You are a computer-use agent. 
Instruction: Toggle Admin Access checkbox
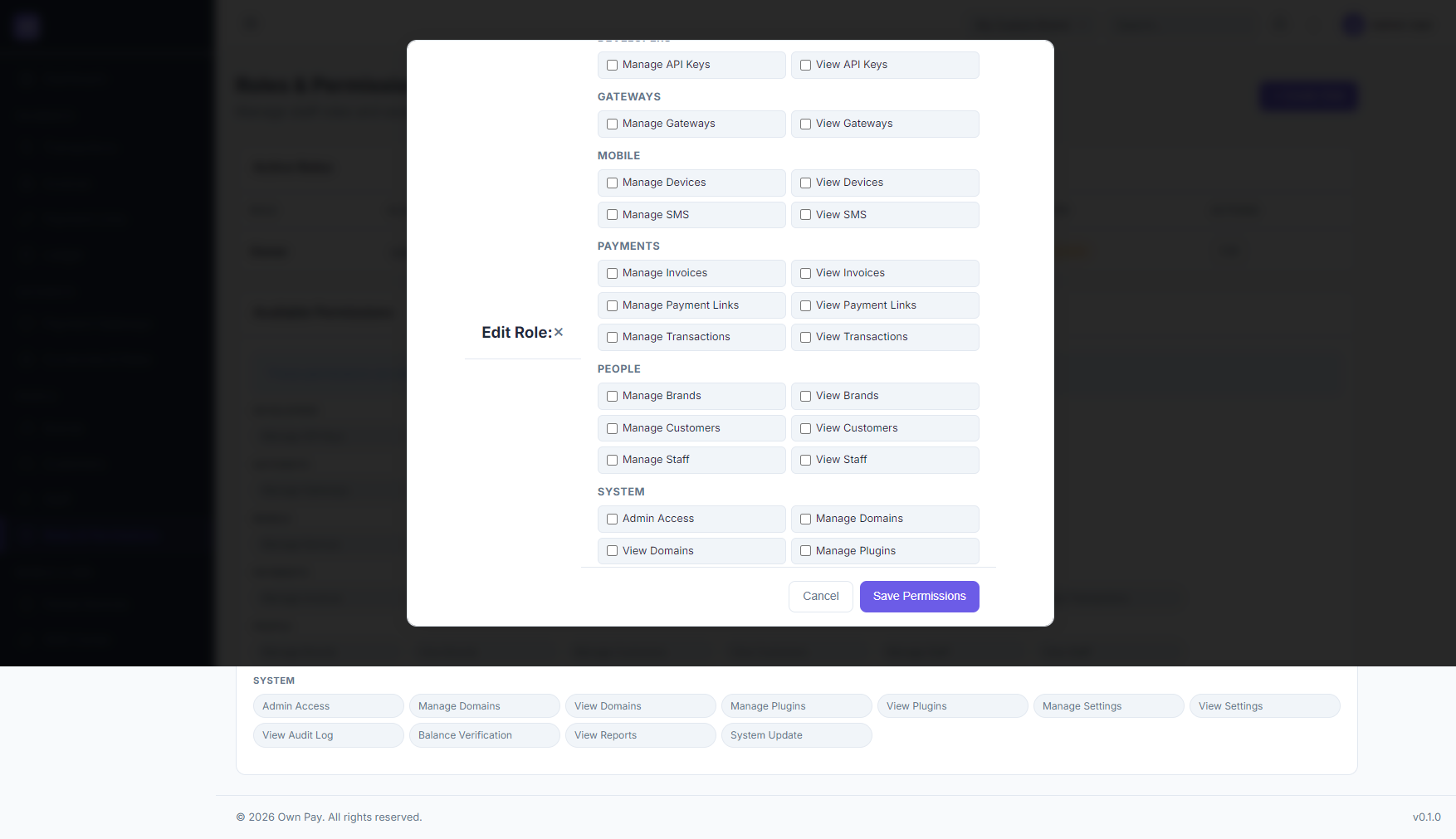[612, 519]
